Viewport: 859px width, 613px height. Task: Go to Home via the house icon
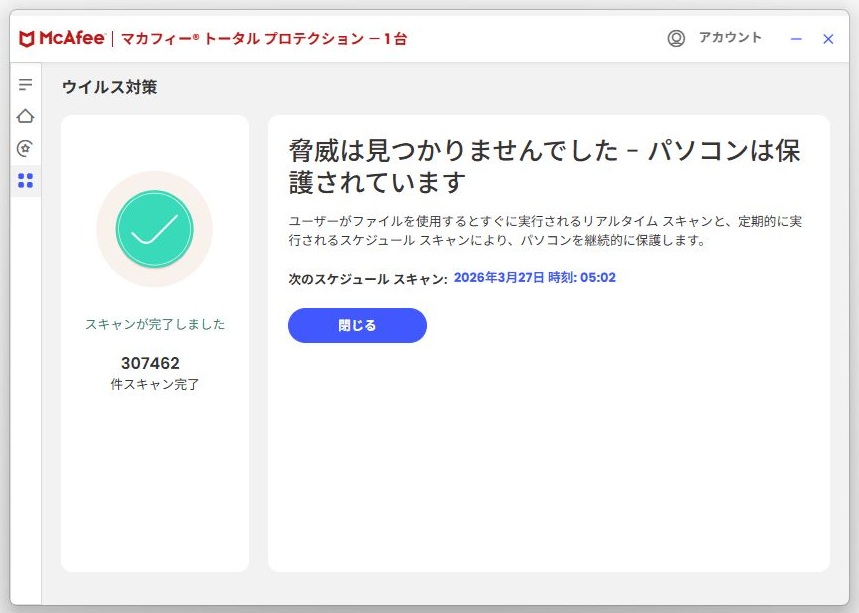tap(25, 116)
